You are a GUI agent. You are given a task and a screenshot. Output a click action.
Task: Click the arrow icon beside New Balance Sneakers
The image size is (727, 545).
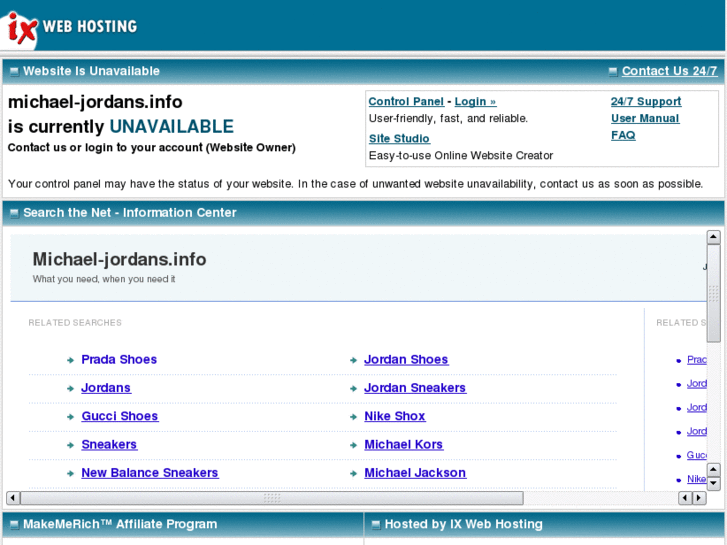coord(70,474)
